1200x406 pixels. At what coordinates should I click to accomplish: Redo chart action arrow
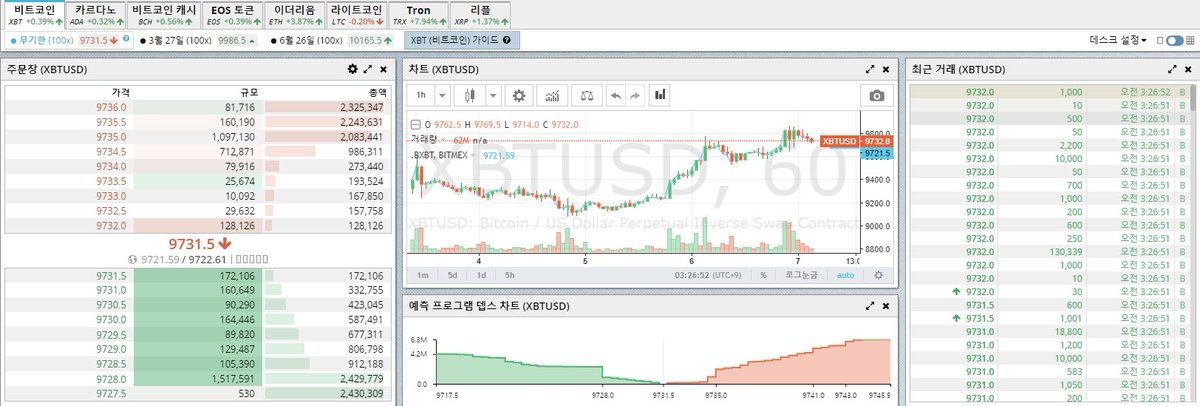click(x=635, y=95)
